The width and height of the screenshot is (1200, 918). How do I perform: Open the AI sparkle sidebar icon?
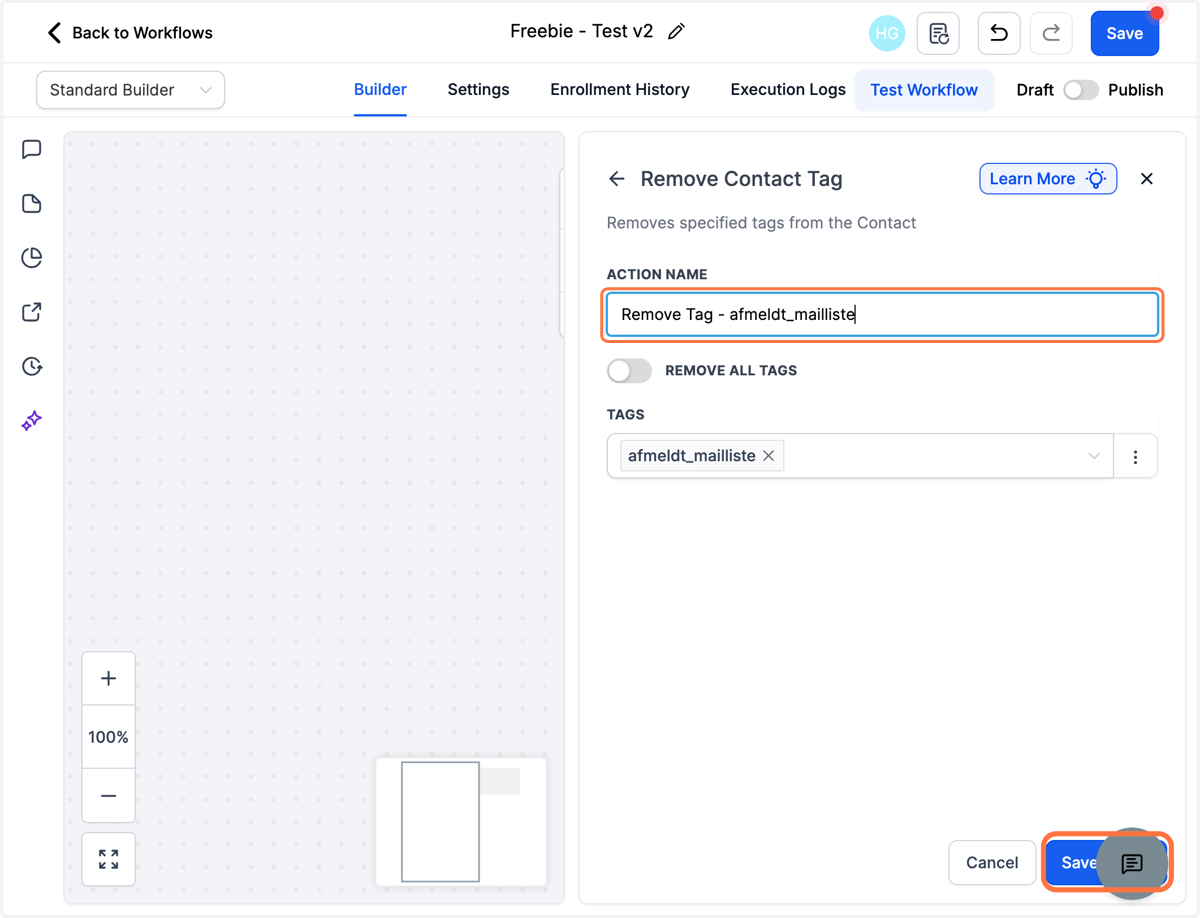(32, 420)
